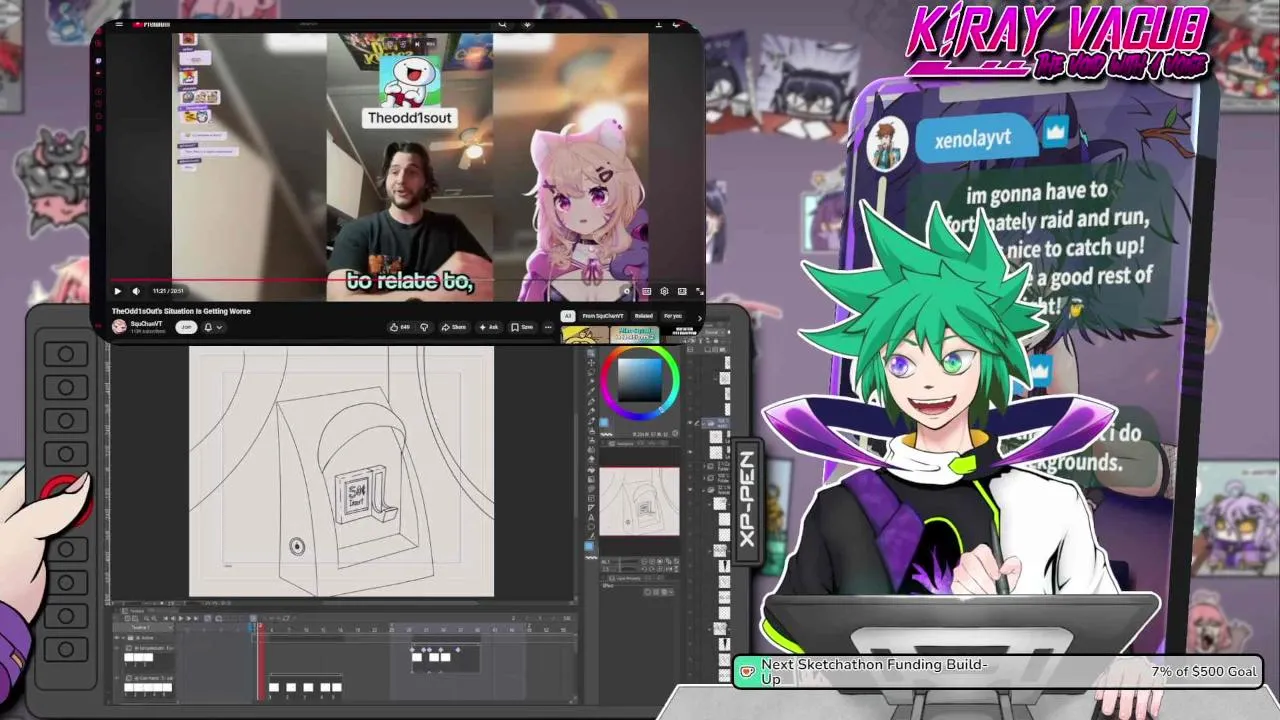Zoom out the timeline view
Screen dimensions: 1280x720
(x=146, y=618)
